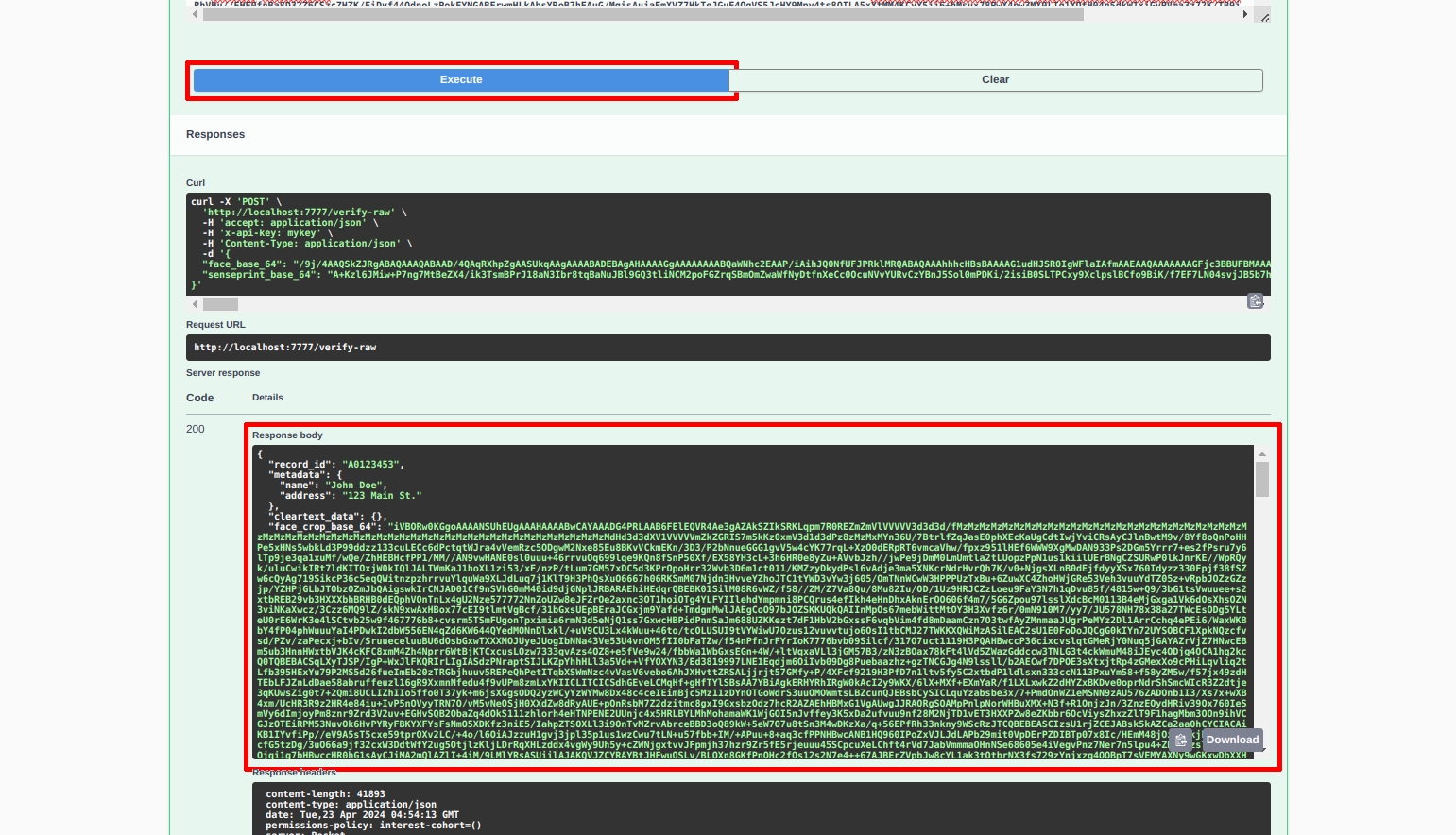Click the blue Execute button
The image size is (1456, 835).
click(461, 80)
